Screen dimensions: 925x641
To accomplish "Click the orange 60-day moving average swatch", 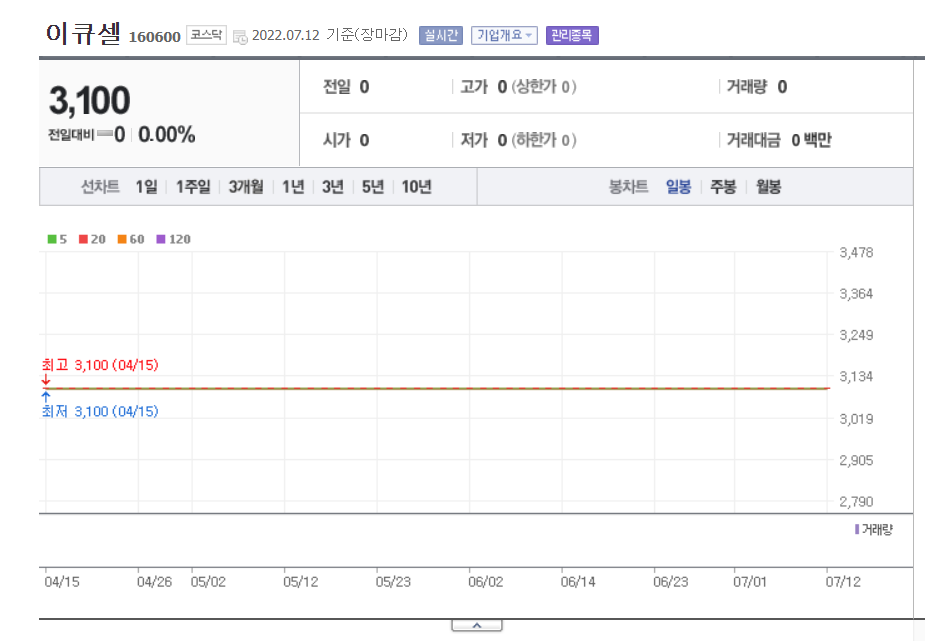I will (122, 239).
